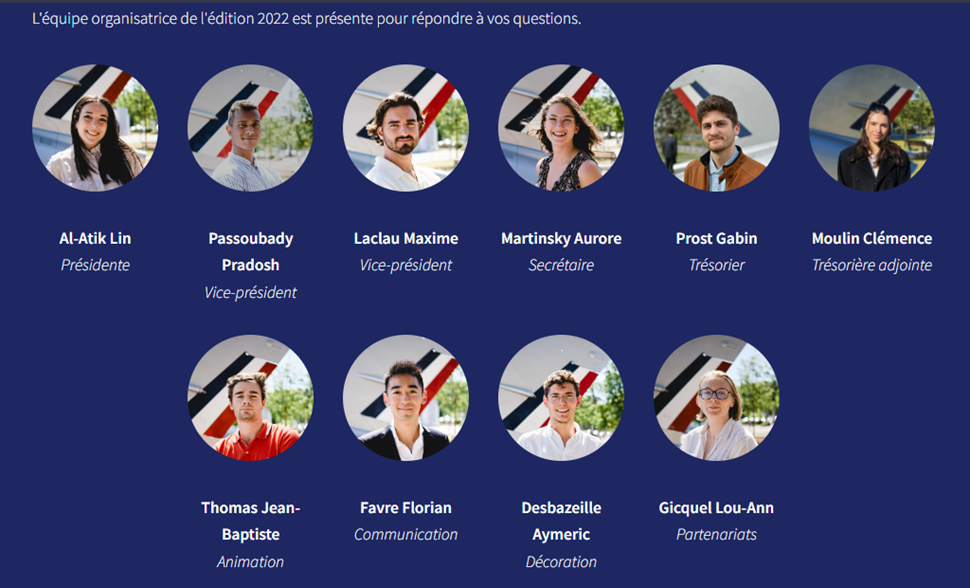Select the Partenariats member's portrait
The width and height of the screenshot is (970, 588).
pos(716,397)
